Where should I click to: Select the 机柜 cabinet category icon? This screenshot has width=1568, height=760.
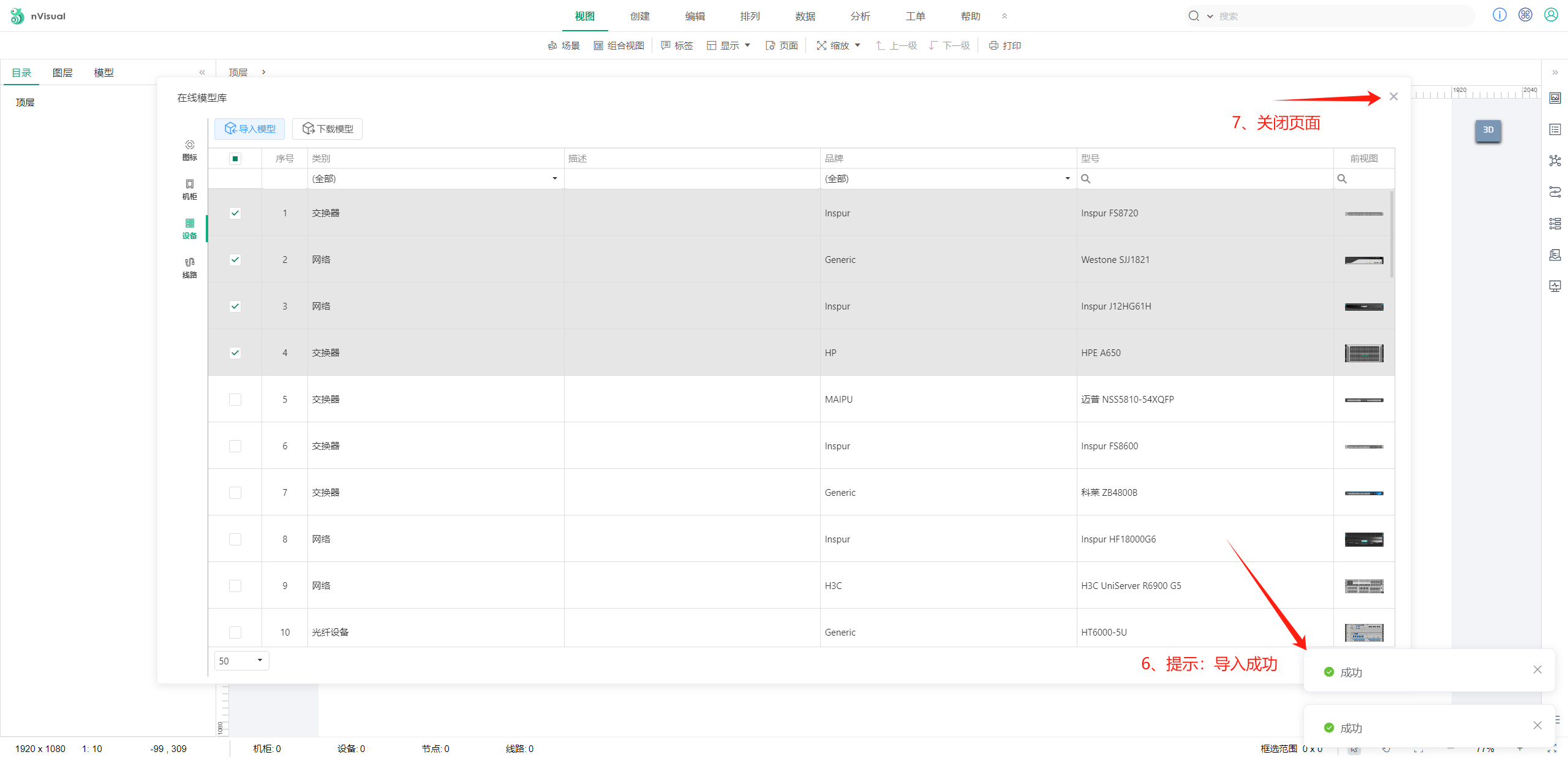tap(189, 189)
